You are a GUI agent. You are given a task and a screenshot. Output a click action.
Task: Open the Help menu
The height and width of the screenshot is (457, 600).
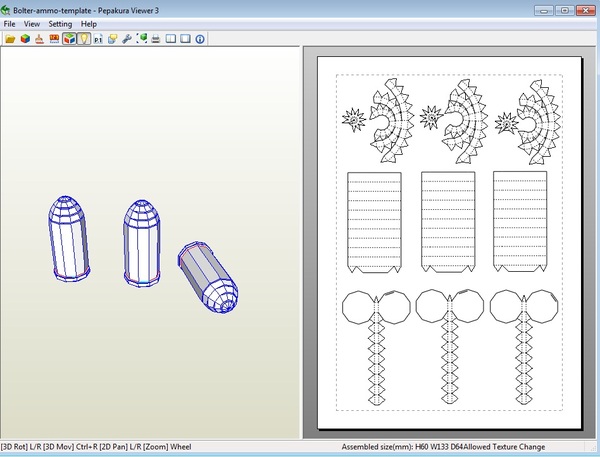click(x=89, y=23)
